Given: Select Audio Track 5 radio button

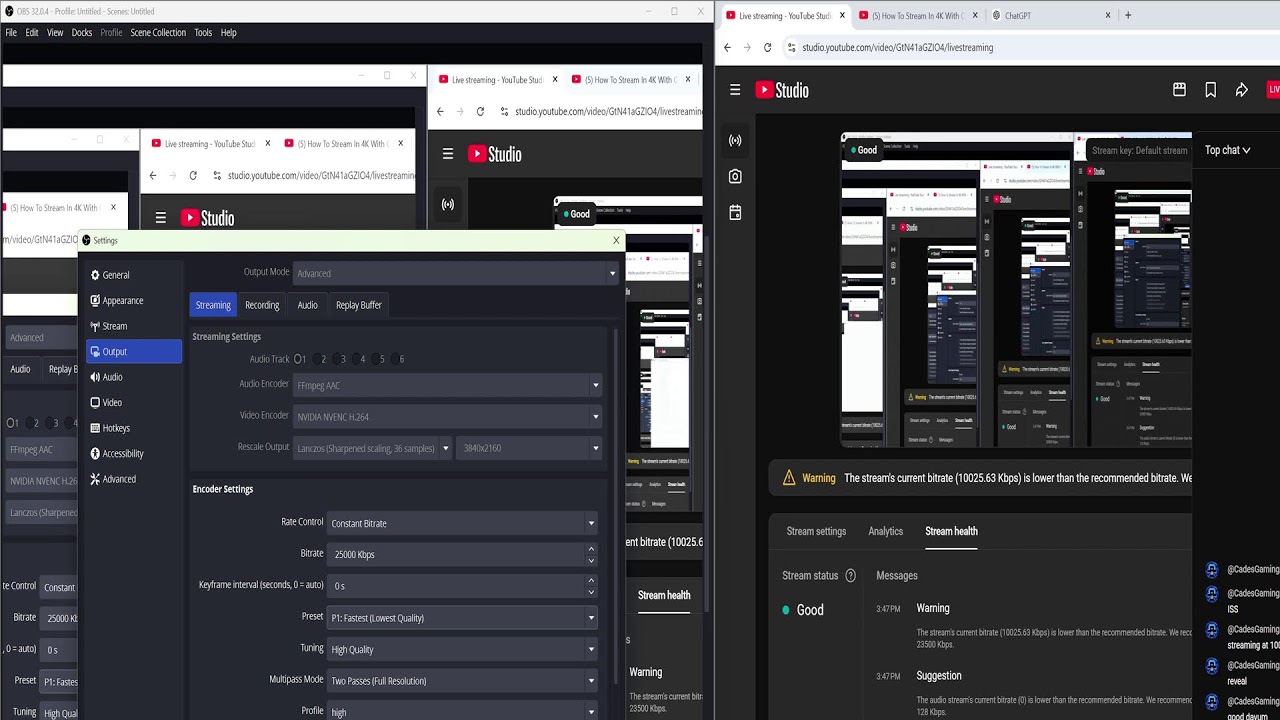Looking at the screenshot, I should pyautogui.click(x=377, y=359).
